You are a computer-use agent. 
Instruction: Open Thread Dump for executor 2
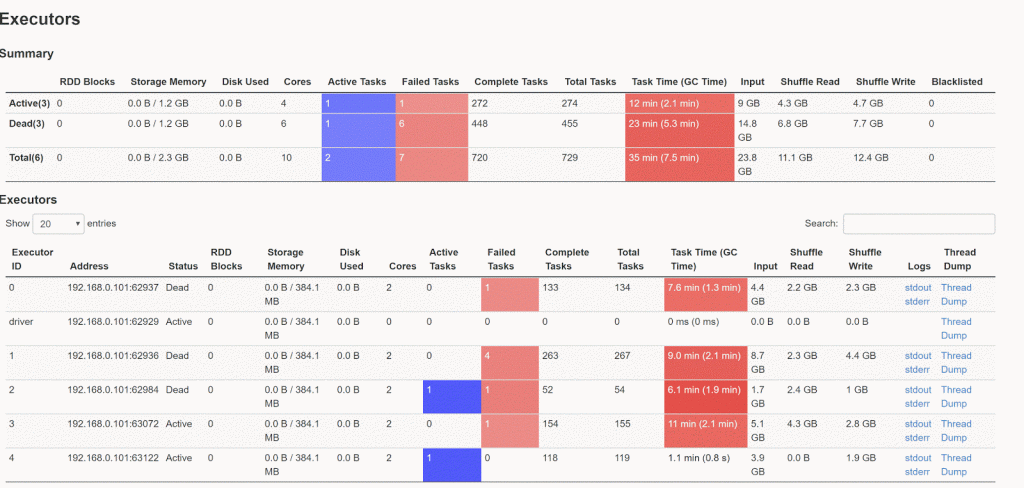coord(956,397)
